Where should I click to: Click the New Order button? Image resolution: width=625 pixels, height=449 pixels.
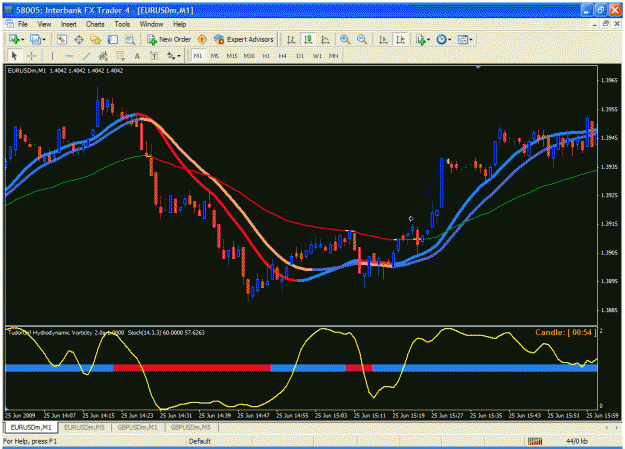pyautogui.click(x=169, y=39)
